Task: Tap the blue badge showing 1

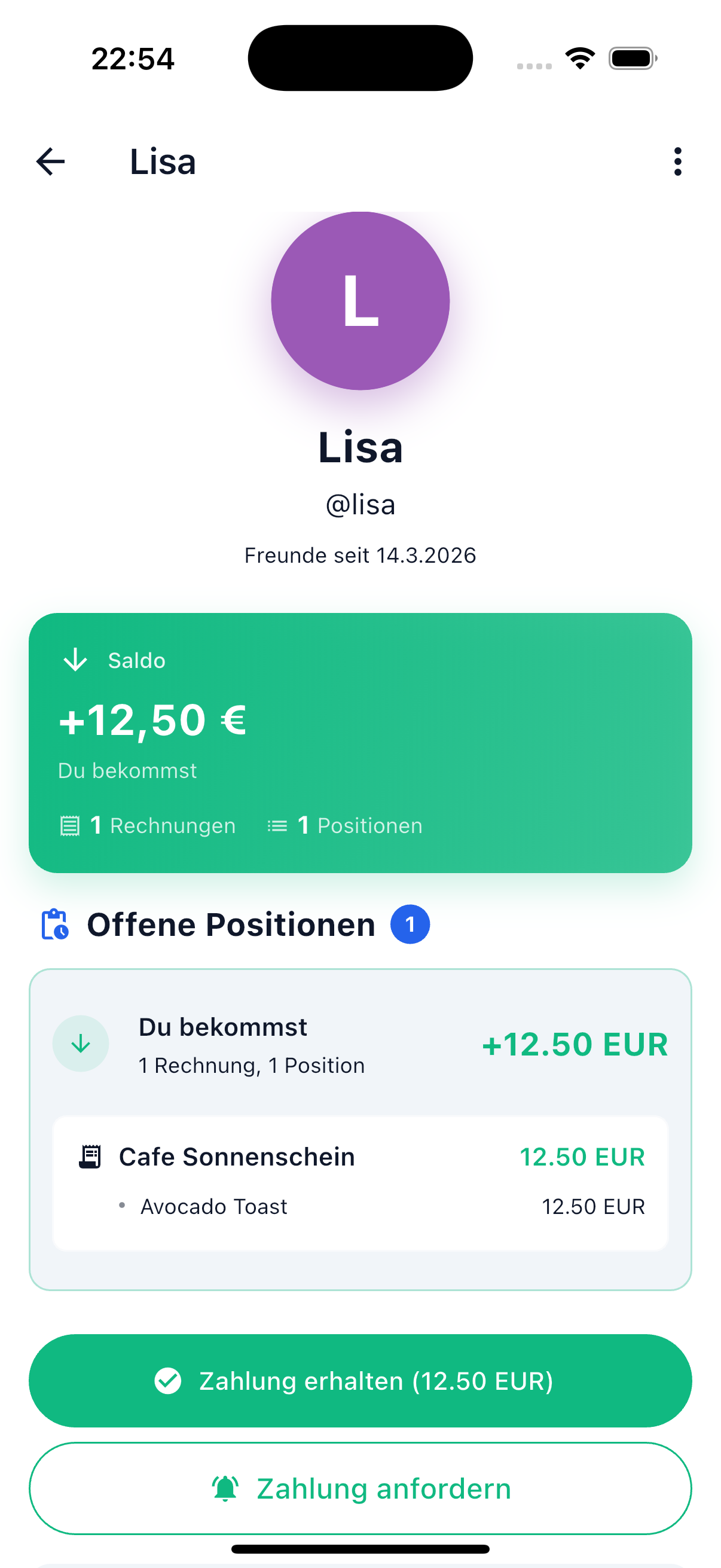Action: (x=410, y=925)
